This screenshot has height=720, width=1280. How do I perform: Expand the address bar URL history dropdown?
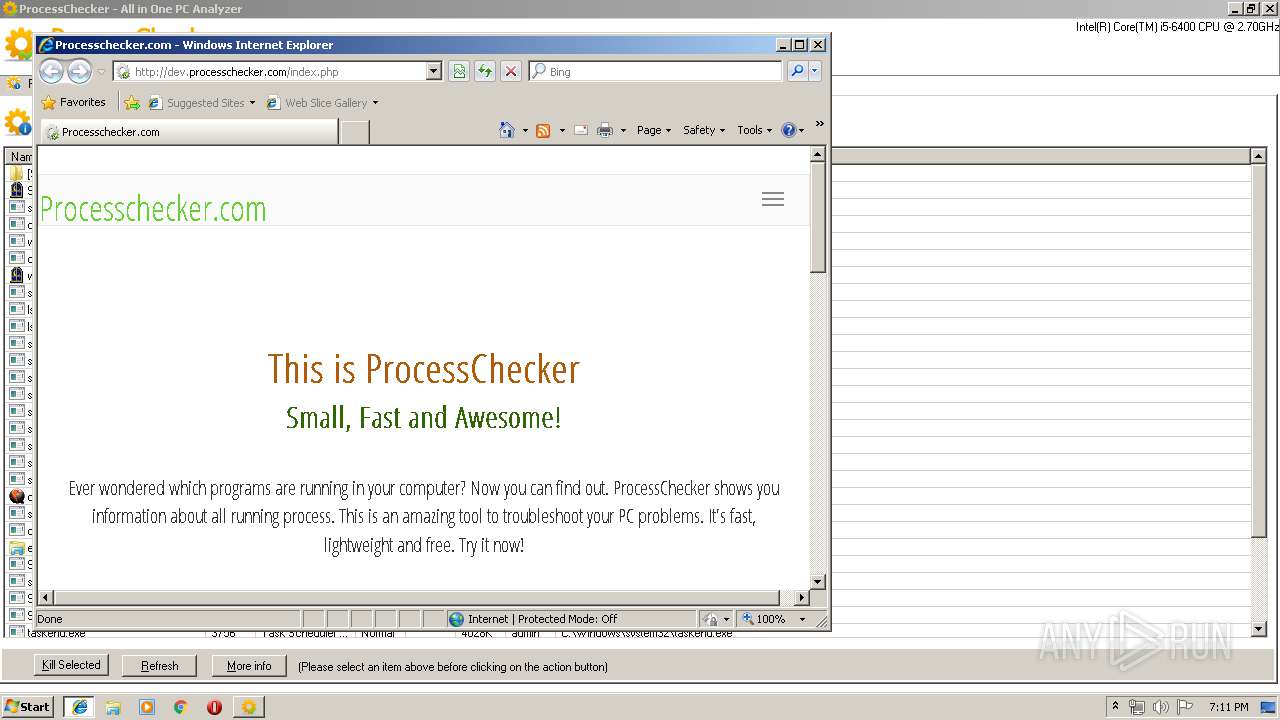coord(434,72)
